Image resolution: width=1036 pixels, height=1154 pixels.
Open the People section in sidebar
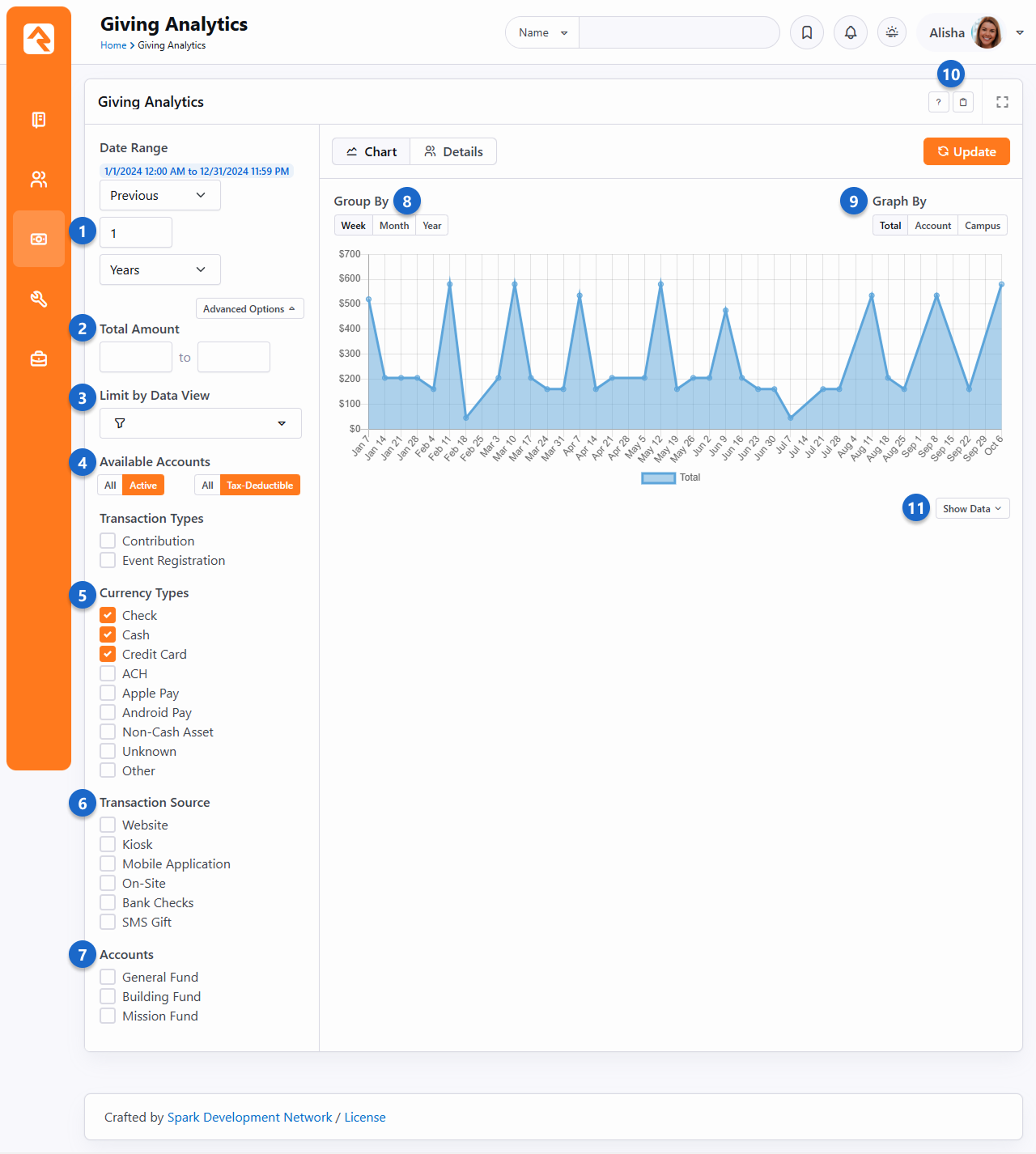point(39,180)
